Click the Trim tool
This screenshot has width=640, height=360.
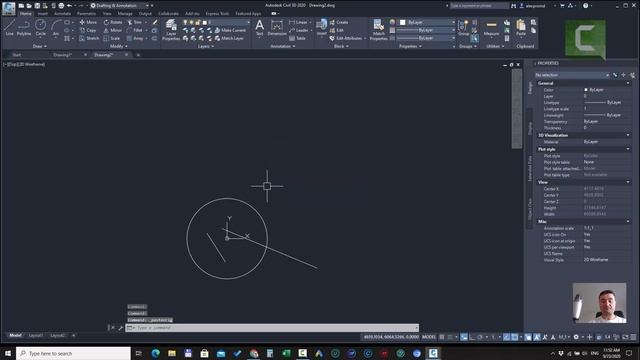135,22
